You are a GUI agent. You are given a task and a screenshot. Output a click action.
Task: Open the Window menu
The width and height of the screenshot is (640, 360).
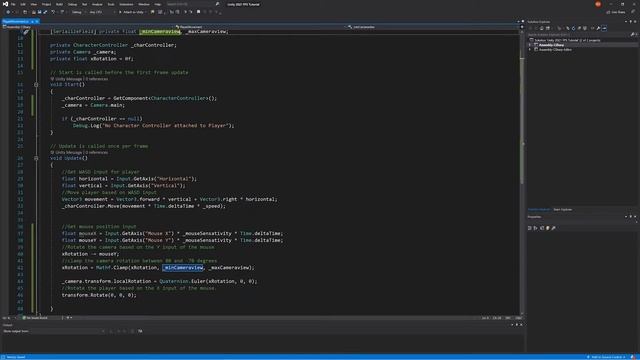point(144,4)
